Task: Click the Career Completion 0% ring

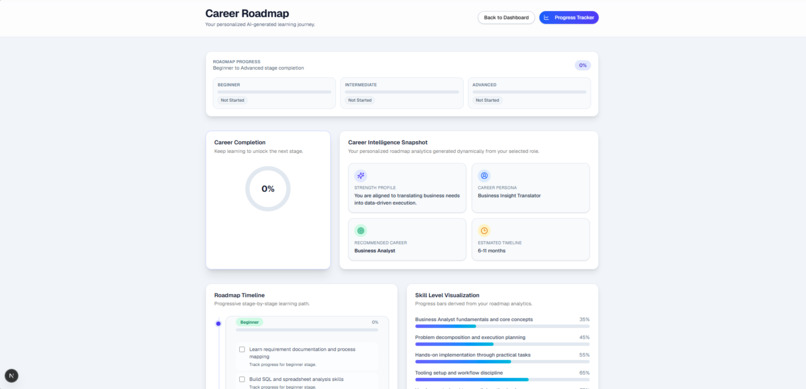Action: [268, 189]
